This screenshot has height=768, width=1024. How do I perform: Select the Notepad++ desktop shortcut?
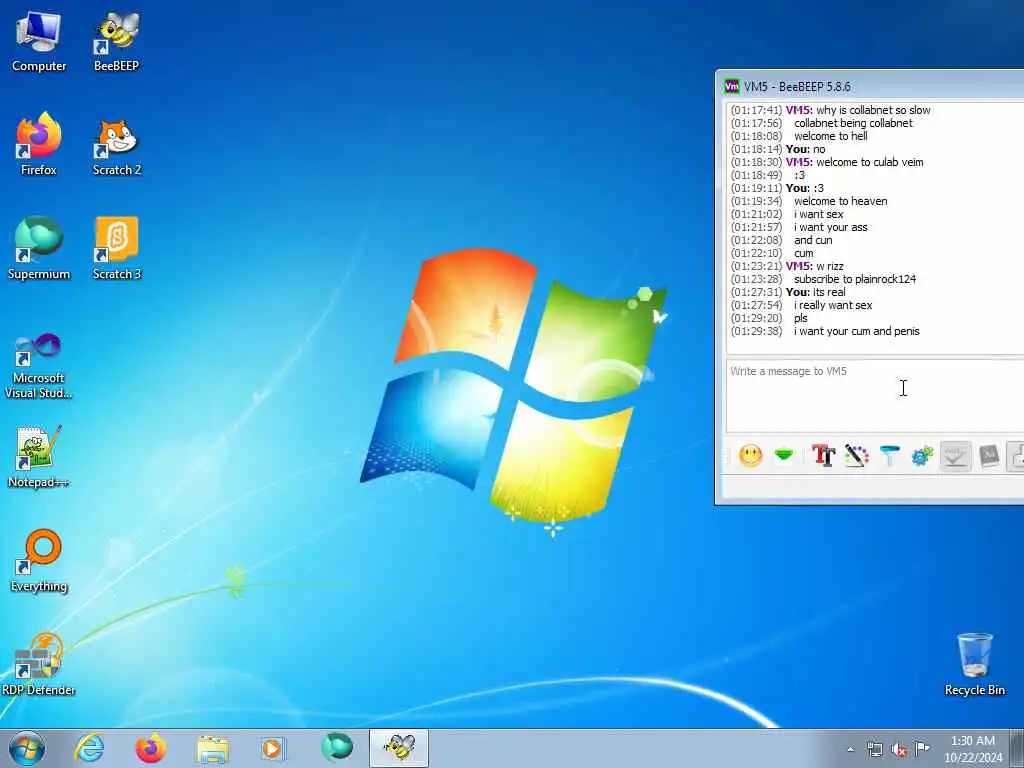(39, 456)
